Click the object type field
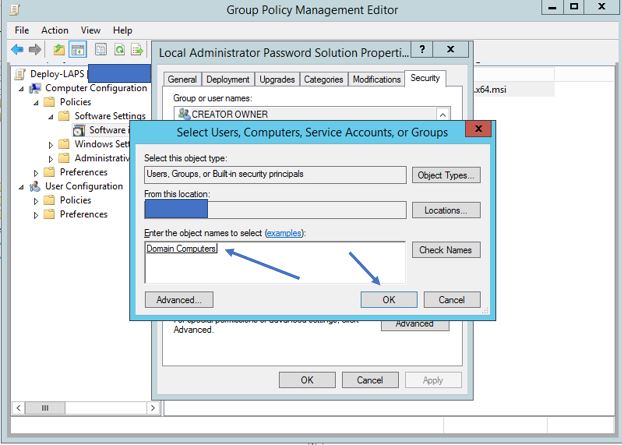Image resolution: width=622 pixels, height=445 pixels. point(275,175)
